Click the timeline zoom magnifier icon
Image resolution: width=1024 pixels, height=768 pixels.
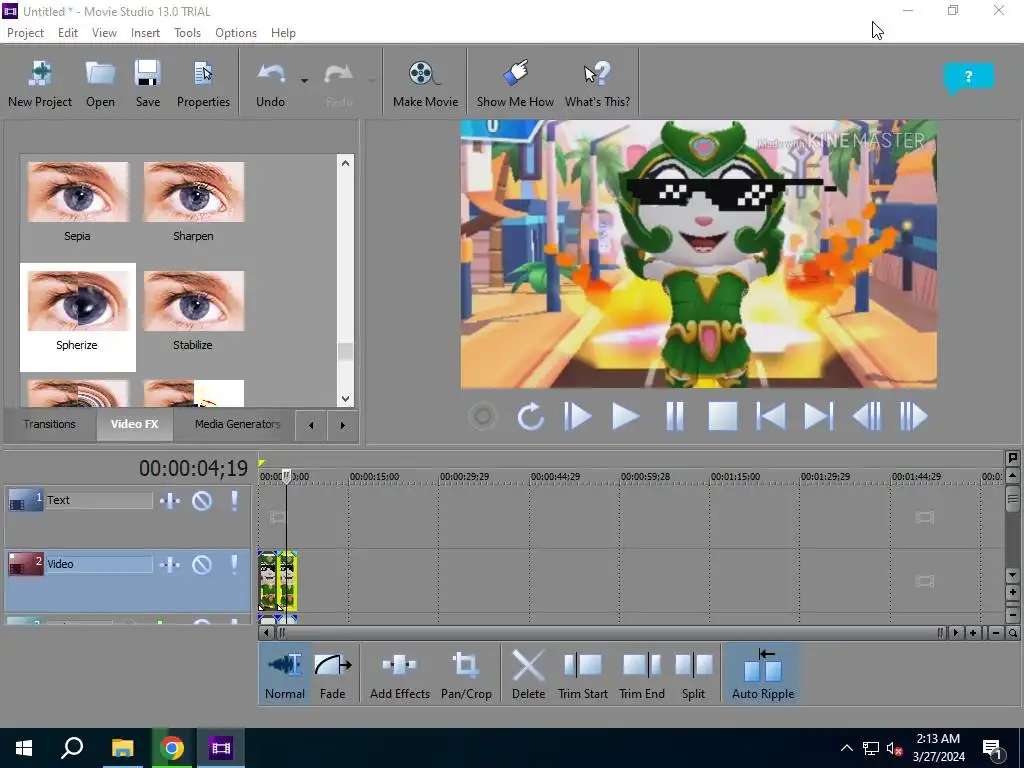coord(1012,633)
